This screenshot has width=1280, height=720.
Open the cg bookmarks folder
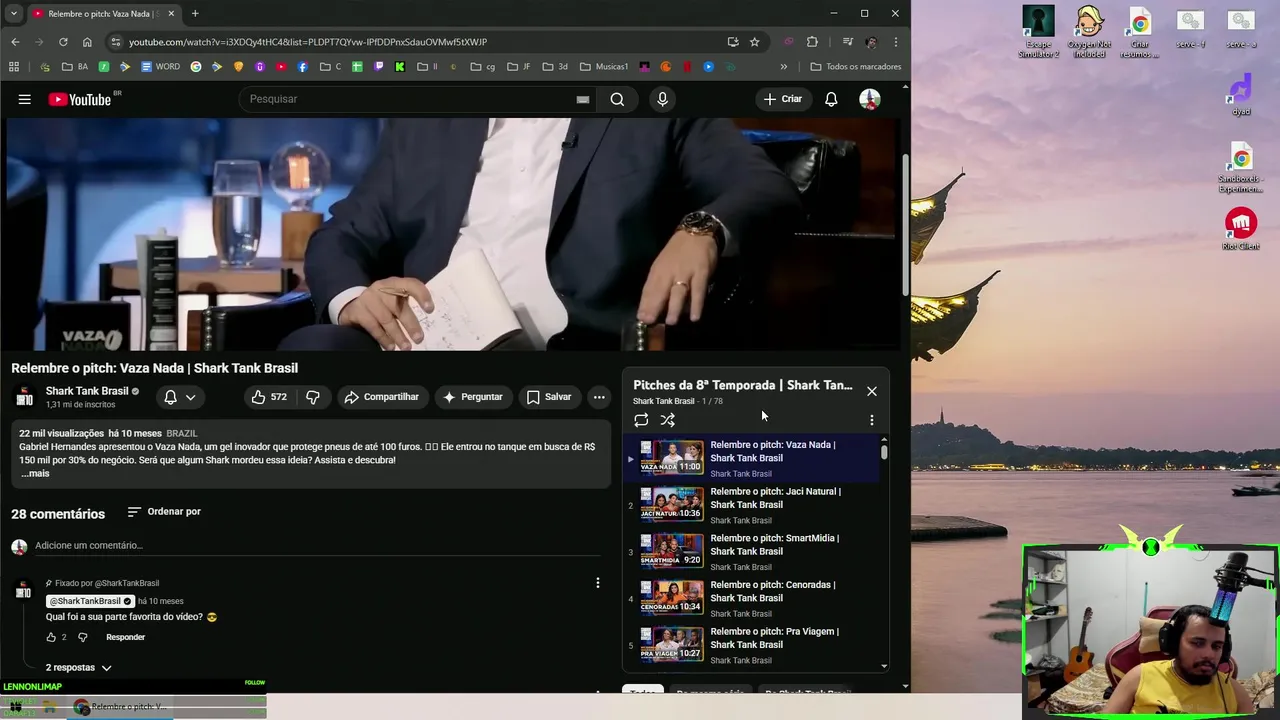click(483, 67)
